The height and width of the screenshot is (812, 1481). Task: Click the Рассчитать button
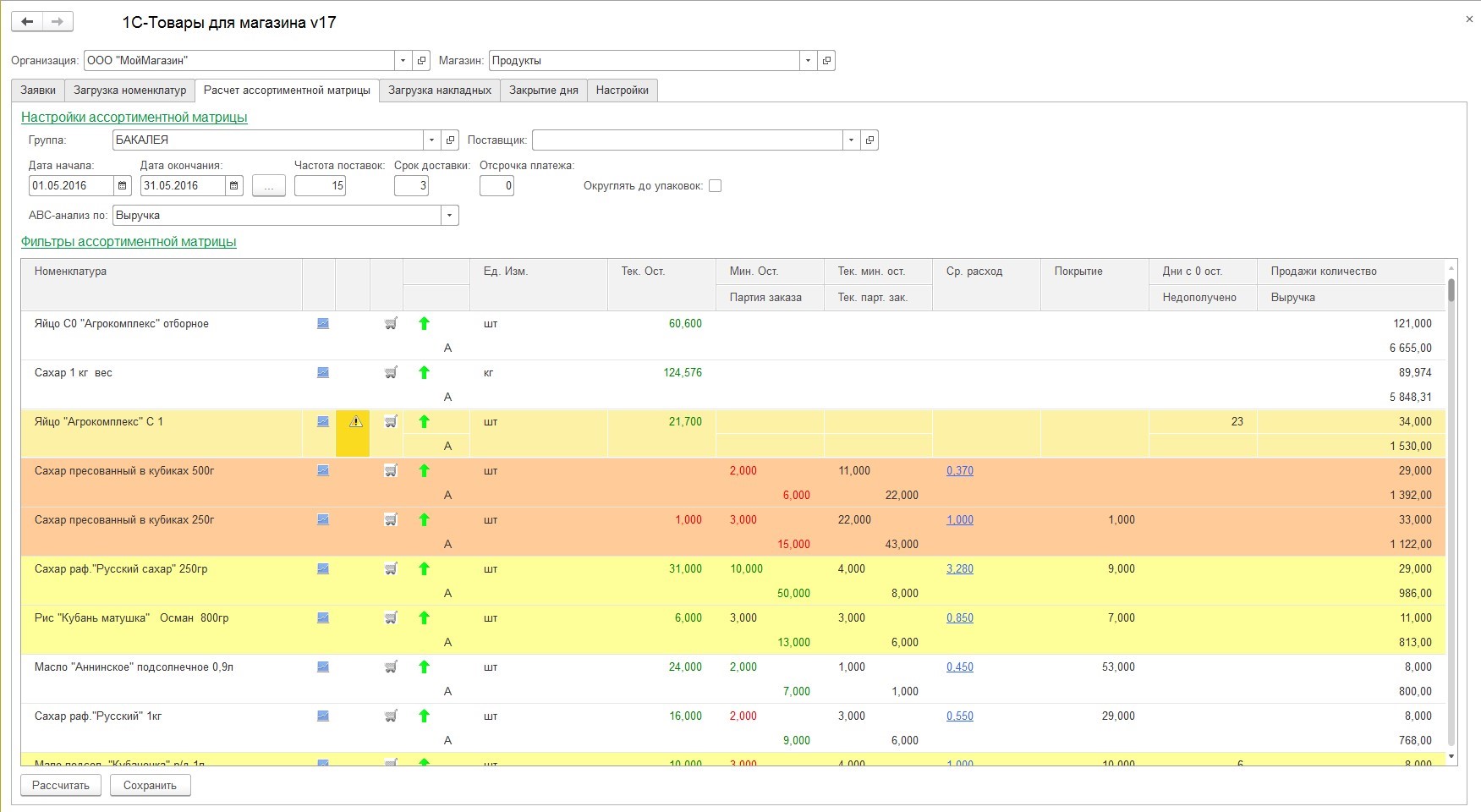tap(61, 785)
